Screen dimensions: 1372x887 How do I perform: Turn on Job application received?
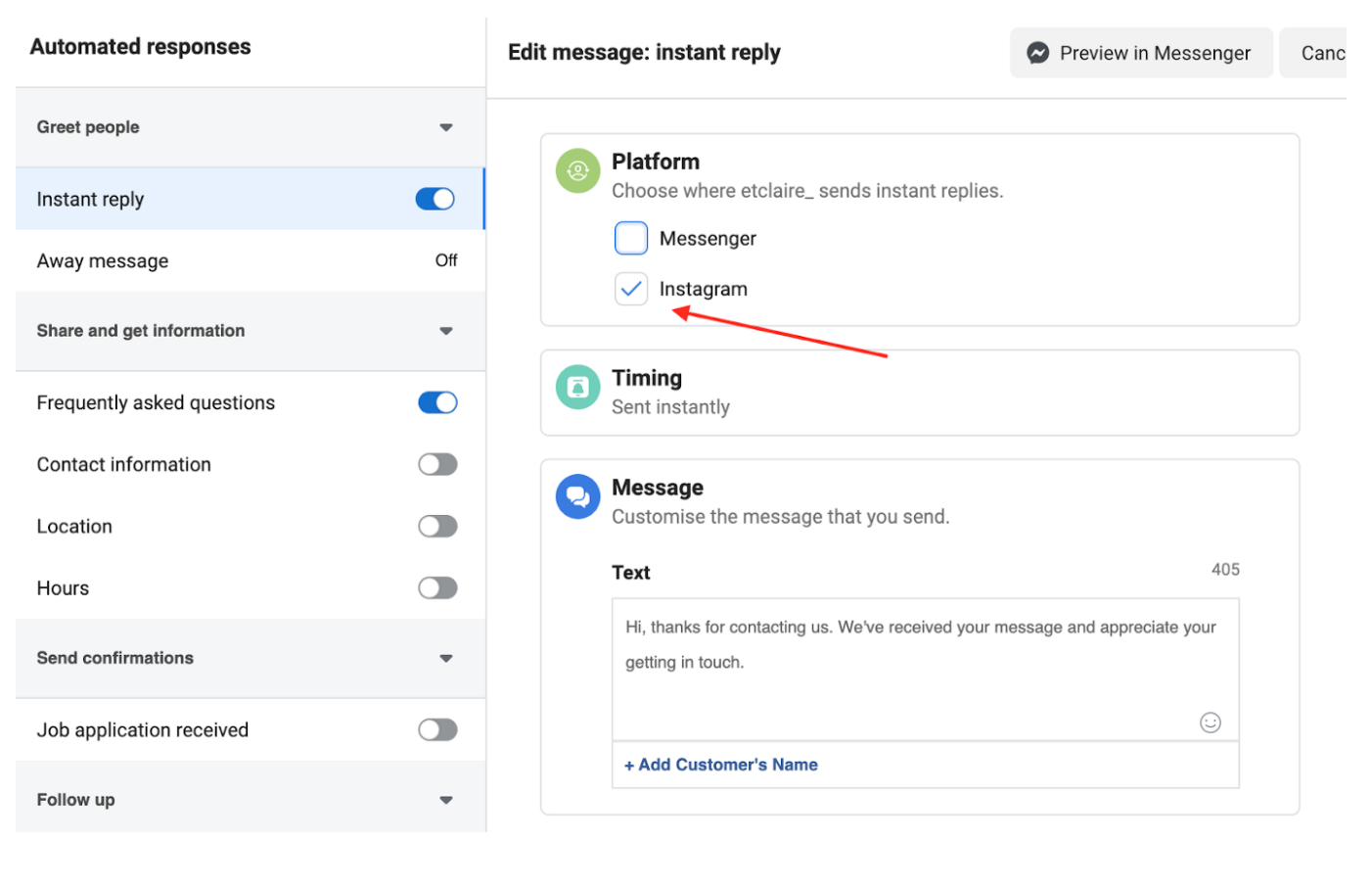pyautogui.click(x=437, y=729)
